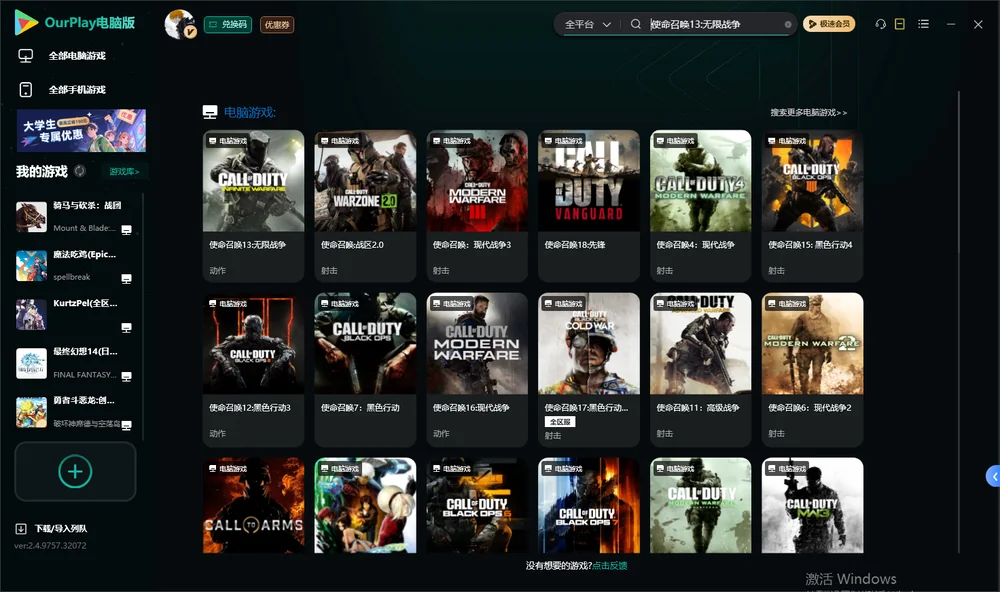Select KurtzPel(全区...) in my games
Screen dimensions: 1000x592
click(75, 314)
